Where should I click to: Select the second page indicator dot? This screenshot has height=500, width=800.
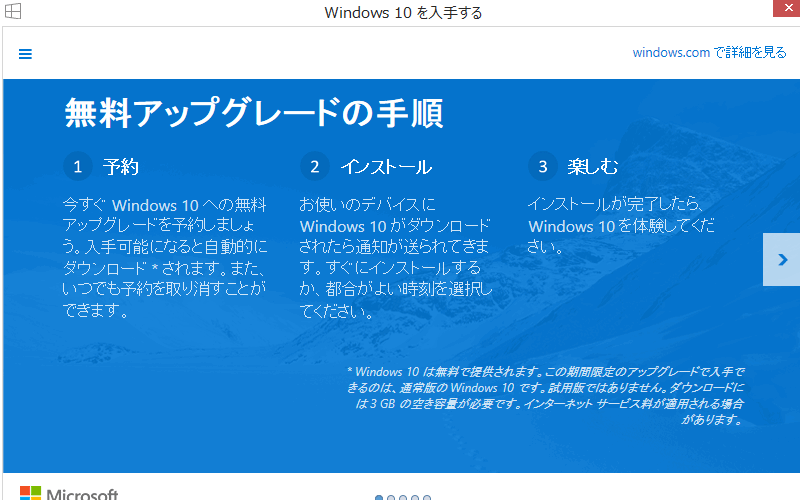(391, 497)
